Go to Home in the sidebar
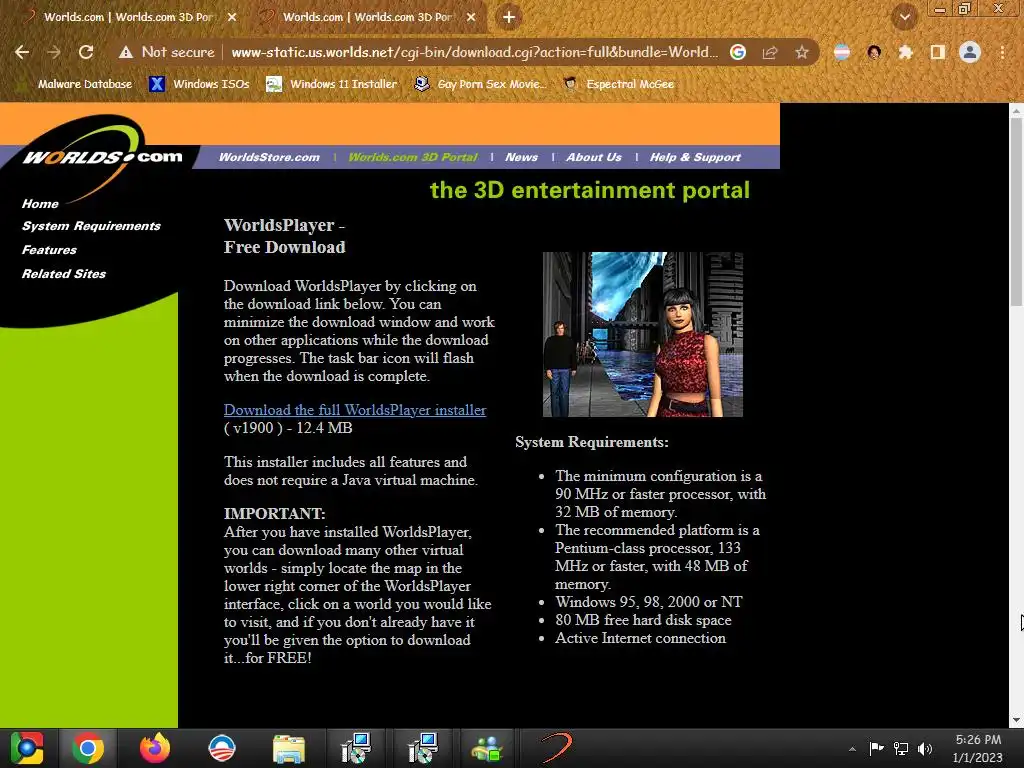Viewport: 1024px width, 768px height. [x=40, y=204]
